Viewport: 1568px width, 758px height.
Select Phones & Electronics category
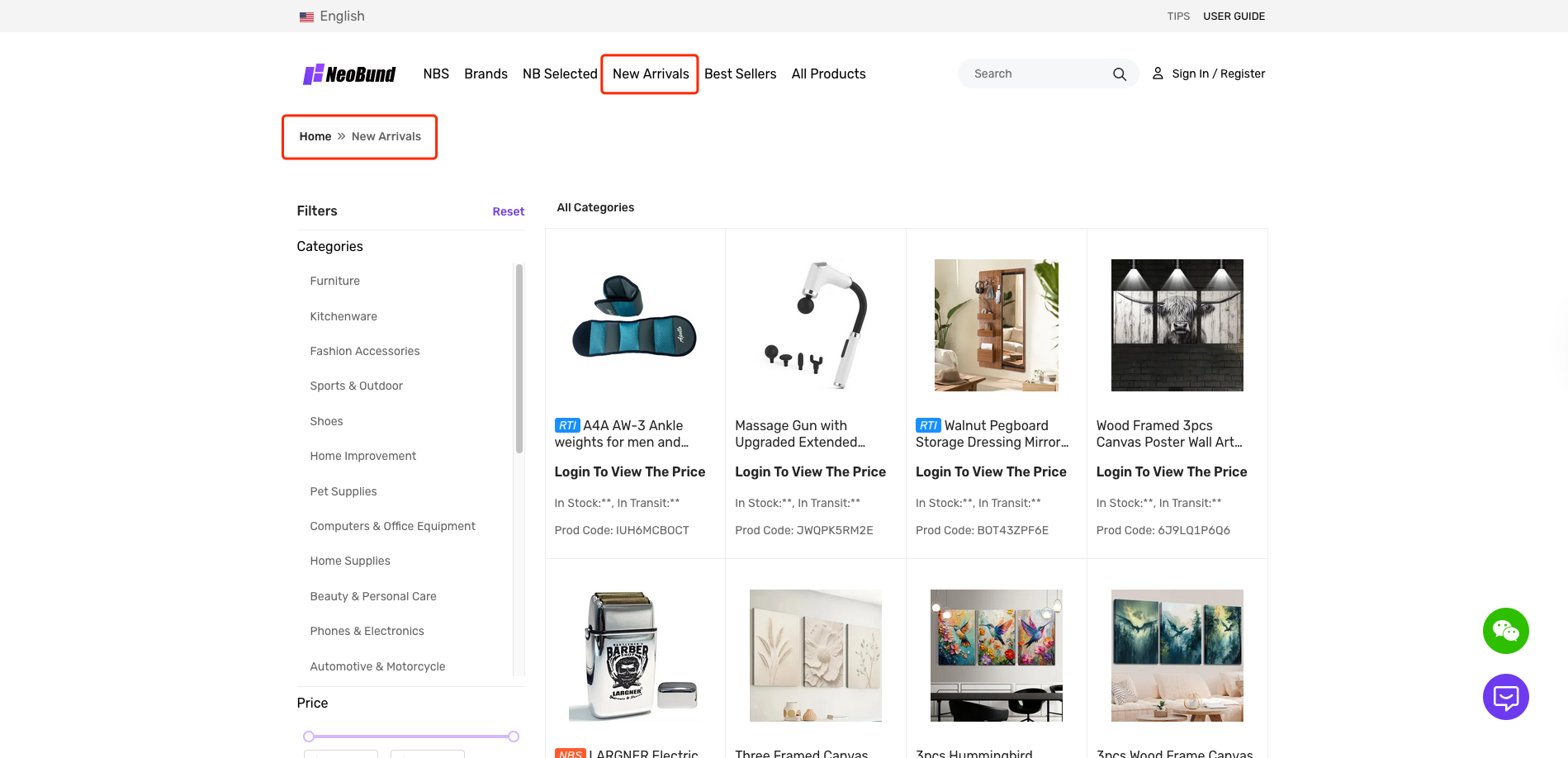click(367, 631)
